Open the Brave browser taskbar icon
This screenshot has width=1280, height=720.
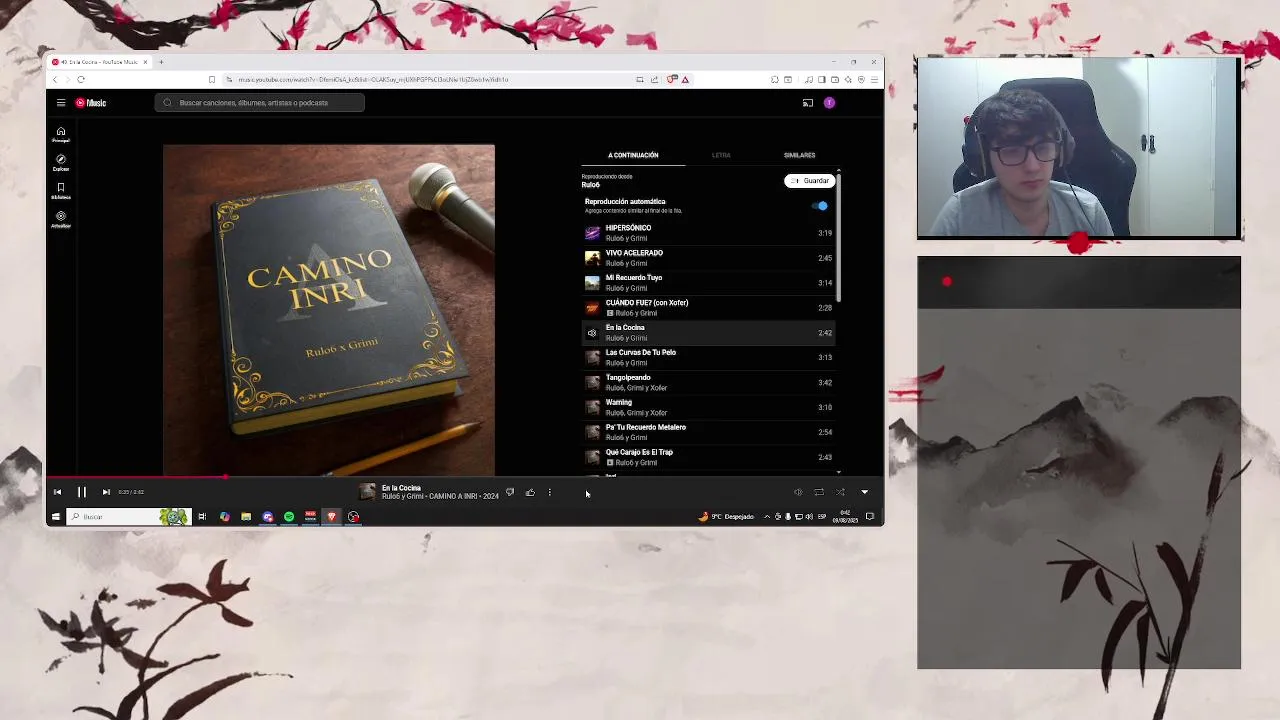332,517
